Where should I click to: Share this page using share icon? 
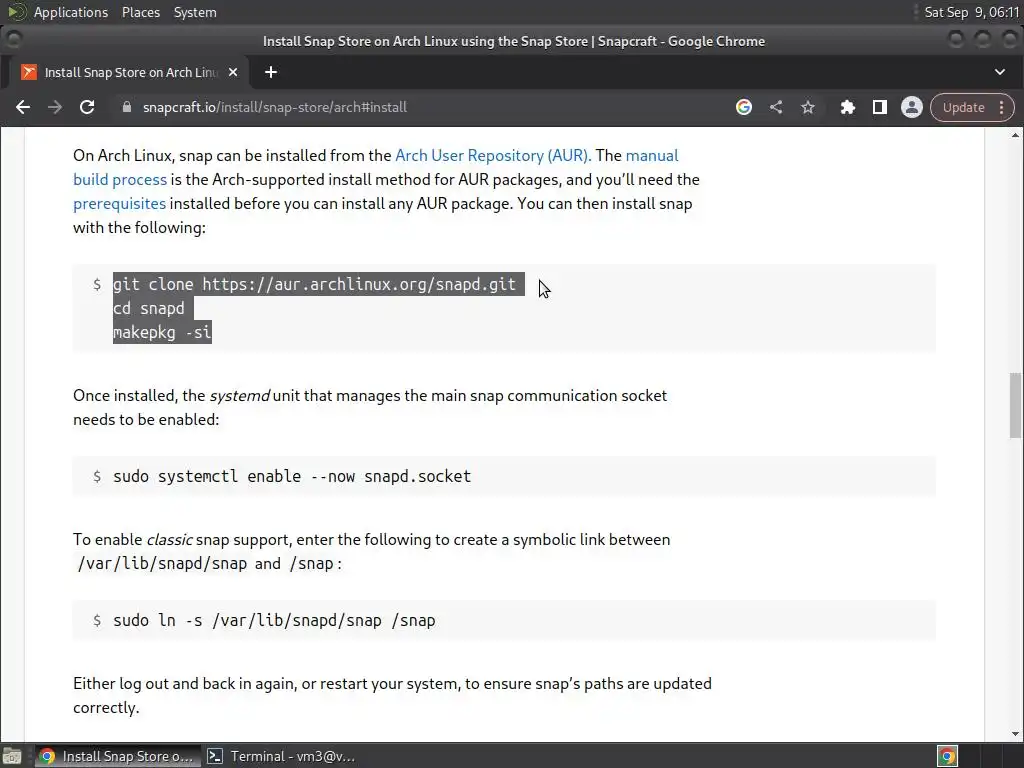coord(776,107)
